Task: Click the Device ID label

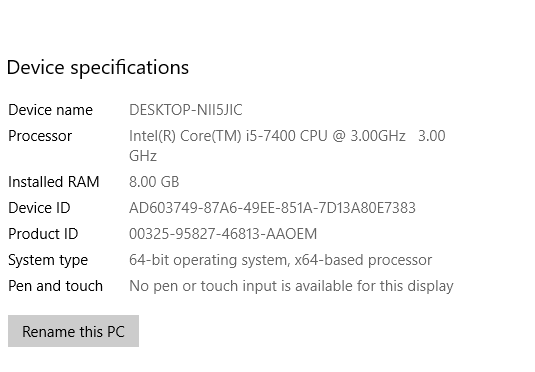Action: (x=39, y=208)
